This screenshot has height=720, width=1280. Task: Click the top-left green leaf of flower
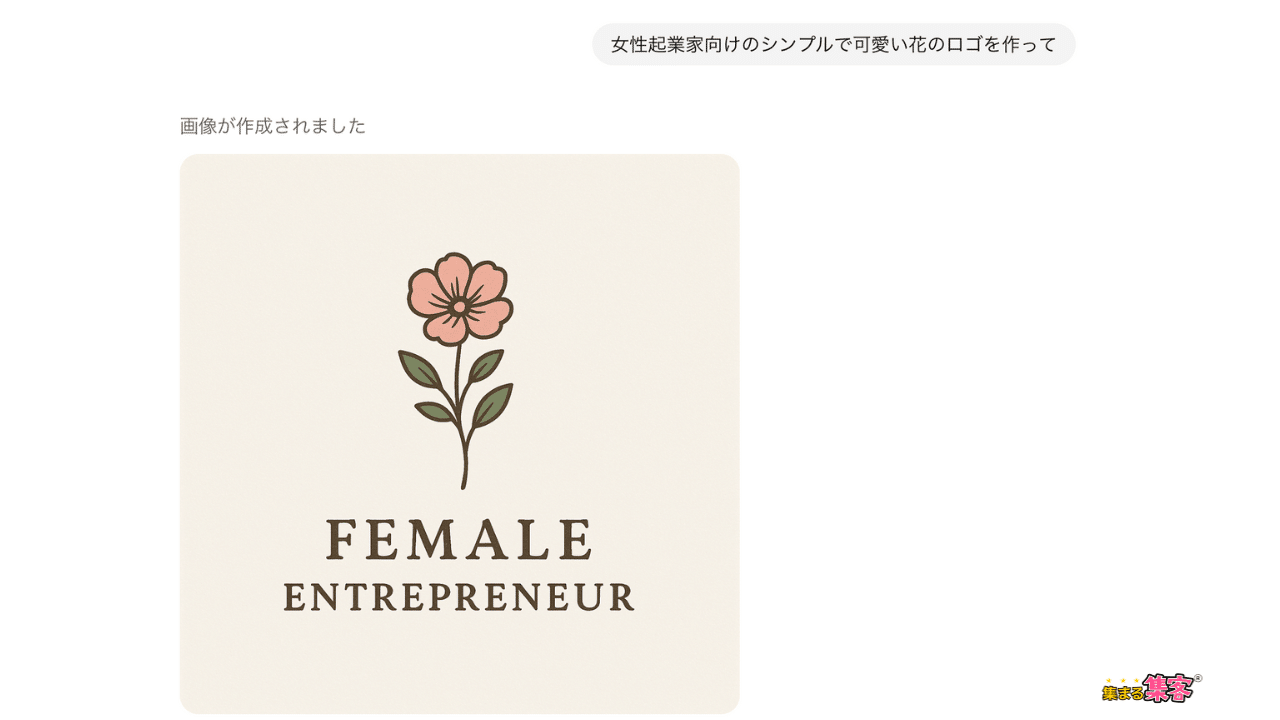[x=418, y=369]
